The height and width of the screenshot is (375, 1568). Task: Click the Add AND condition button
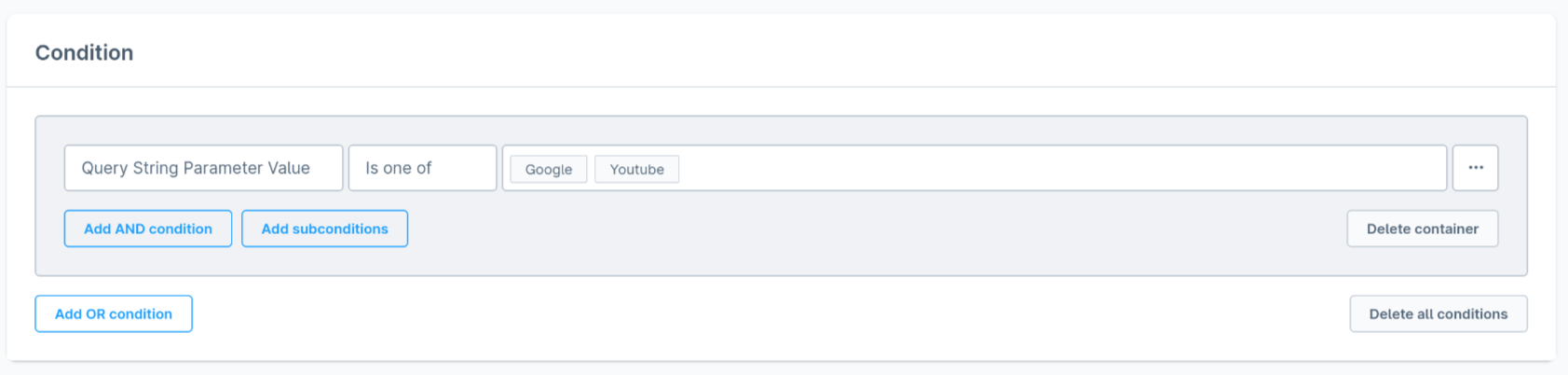pyautogui.click(x=148, y=229)
